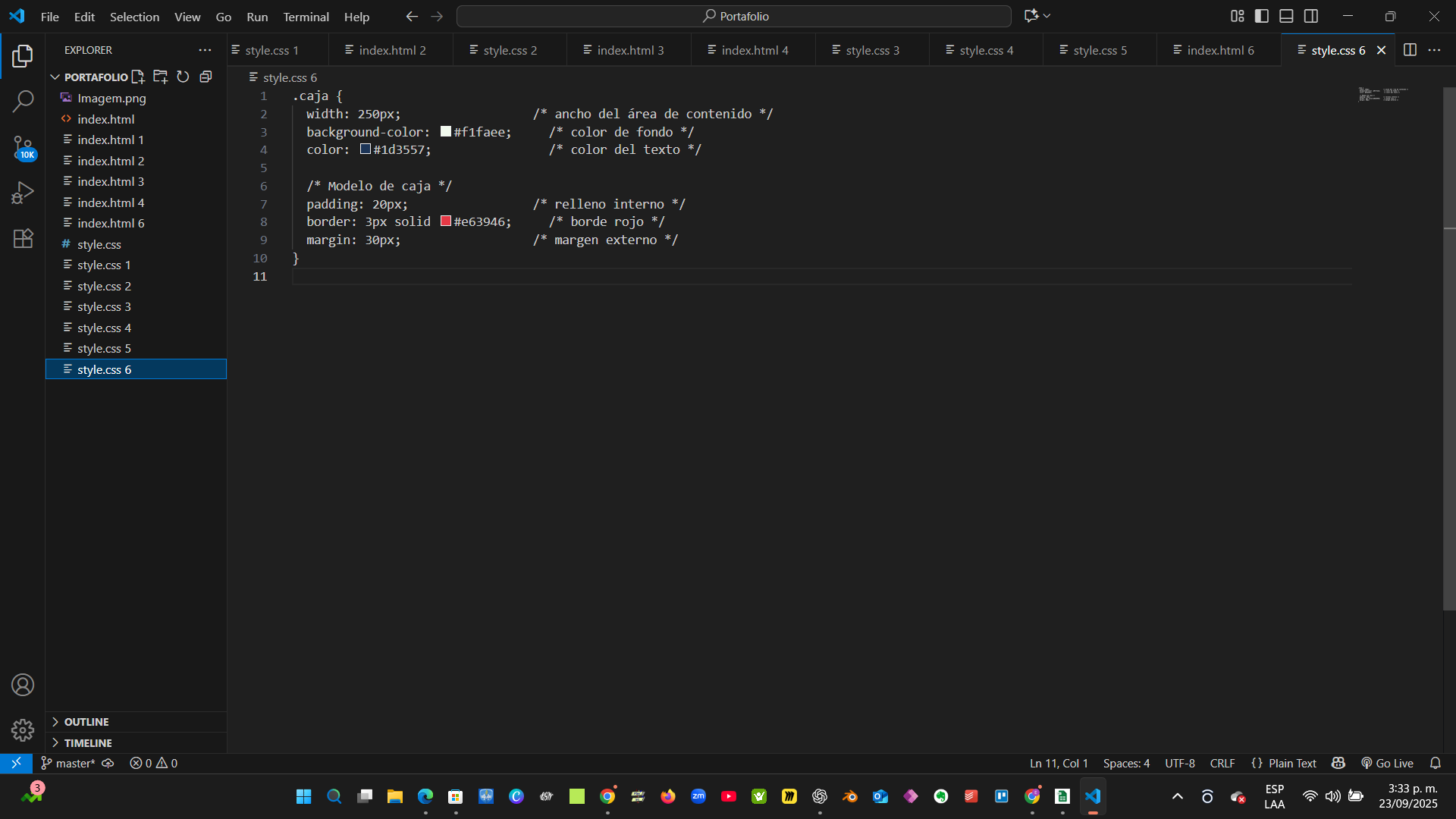Open the Selection menu
The image size is (1456, 819).
click(x=134, y=17)
